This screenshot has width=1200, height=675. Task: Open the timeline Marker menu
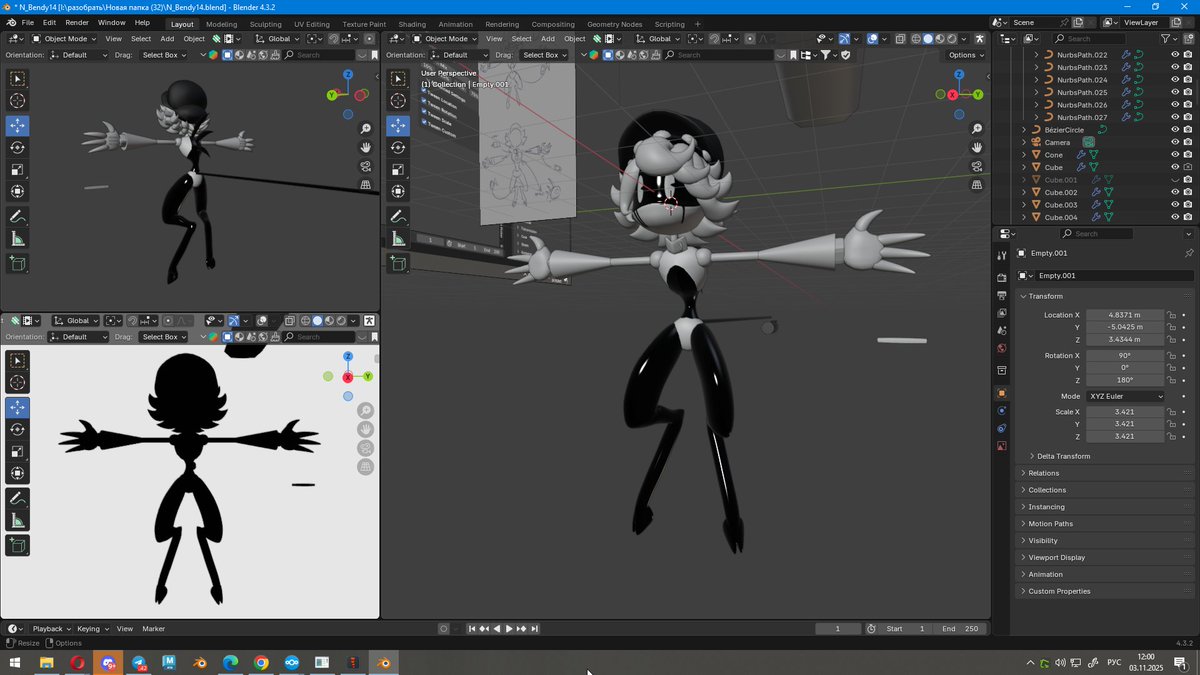tap(153, 629)
